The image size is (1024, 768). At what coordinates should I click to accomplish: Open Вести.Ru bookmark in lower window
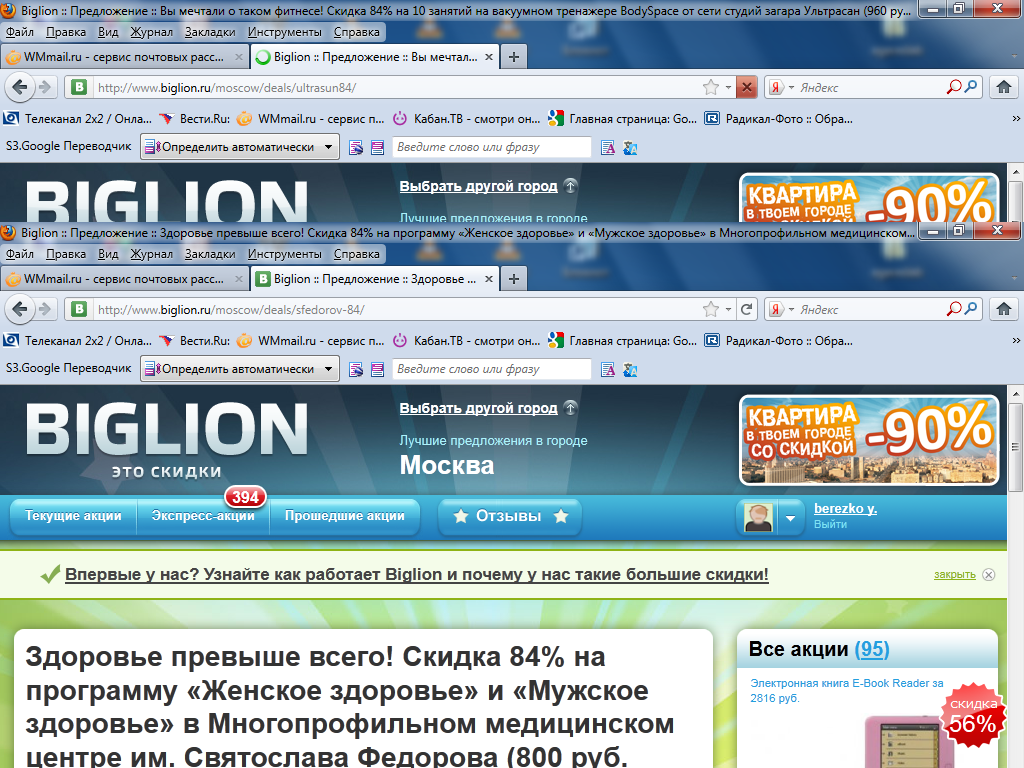click(x=195, y=340)
